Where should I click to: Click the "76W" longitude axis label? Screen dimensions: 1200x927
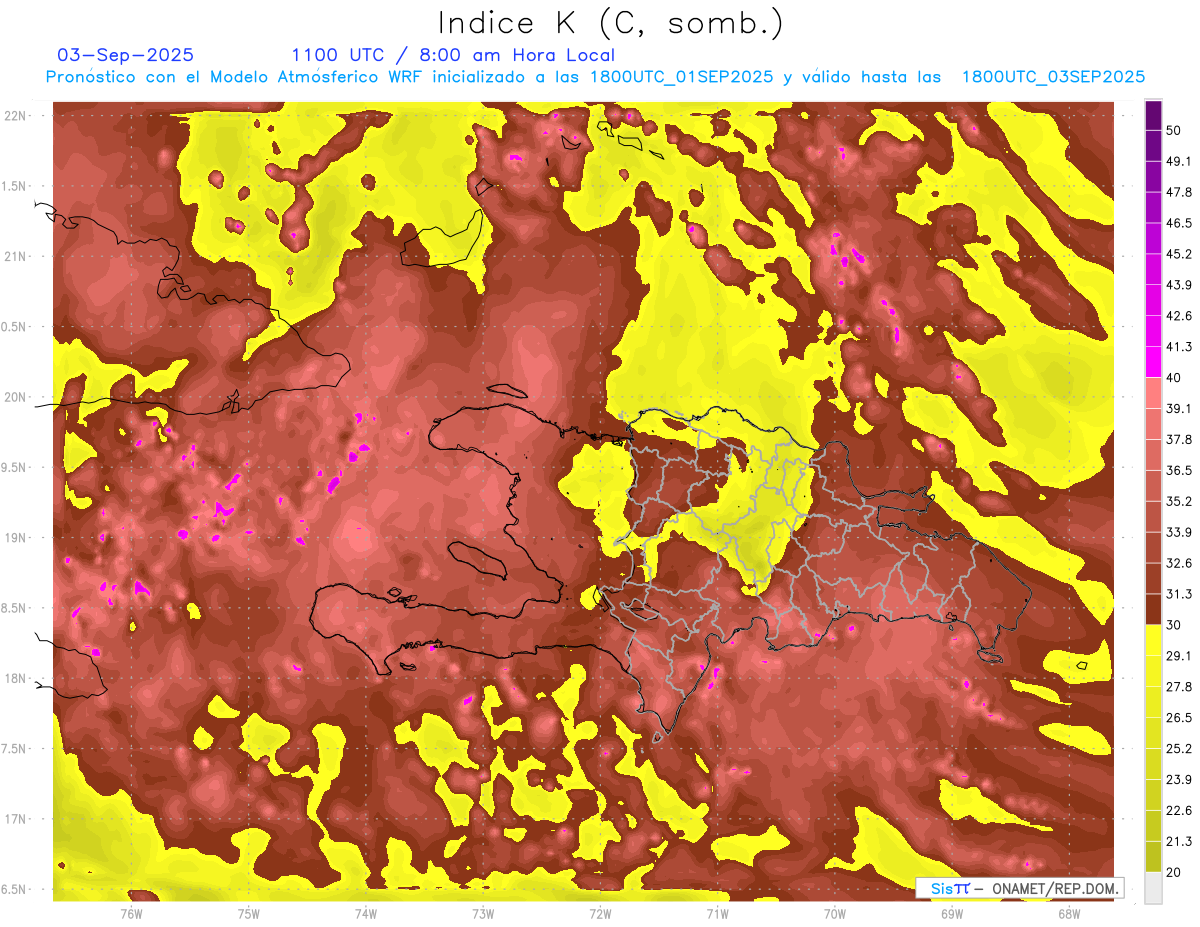pyautogui.click(x=131, y=913)
